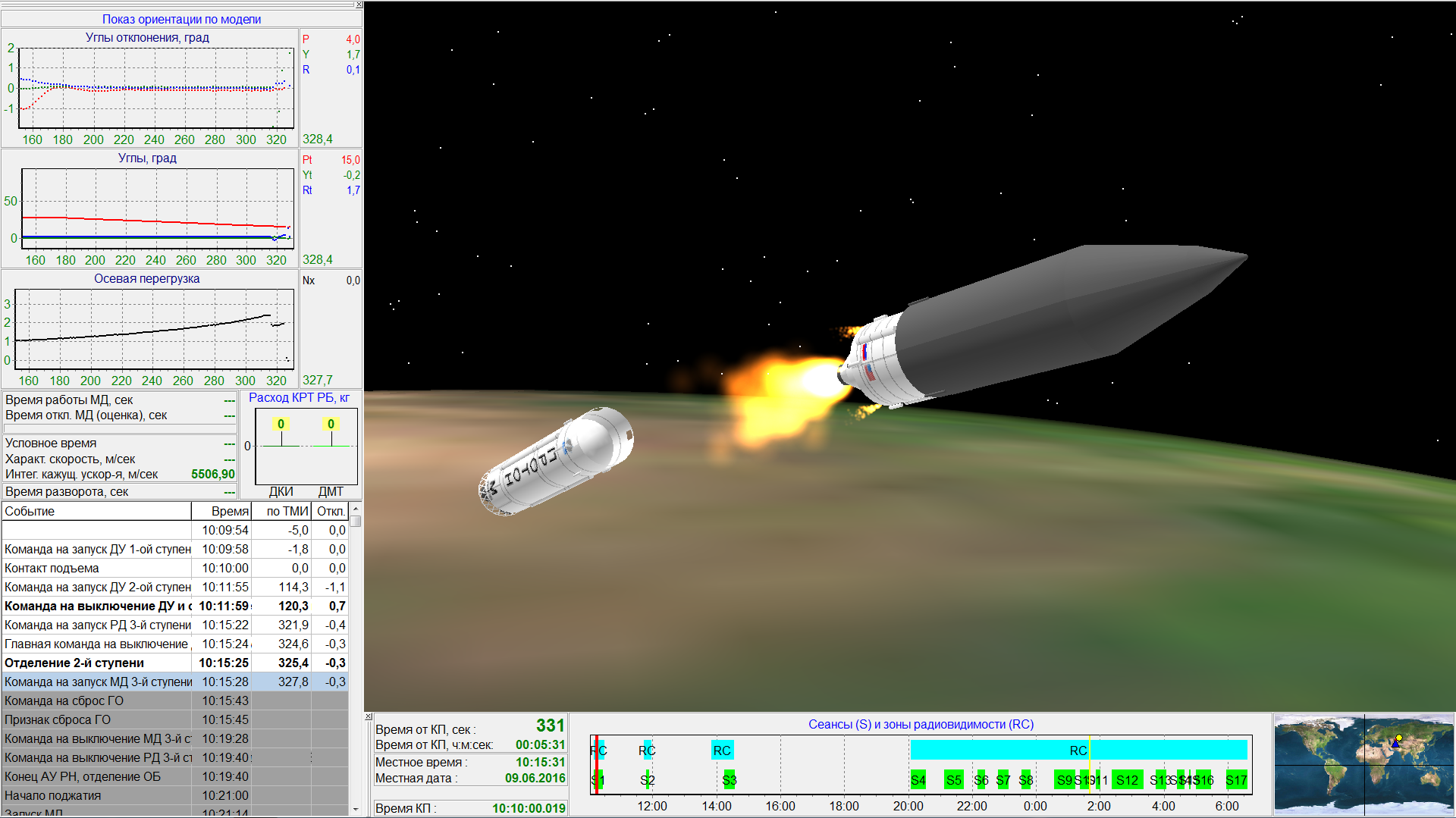Screen dimensions: 1456x818
Task: Click session S4 on the timeline
Action: pos(918,780)
